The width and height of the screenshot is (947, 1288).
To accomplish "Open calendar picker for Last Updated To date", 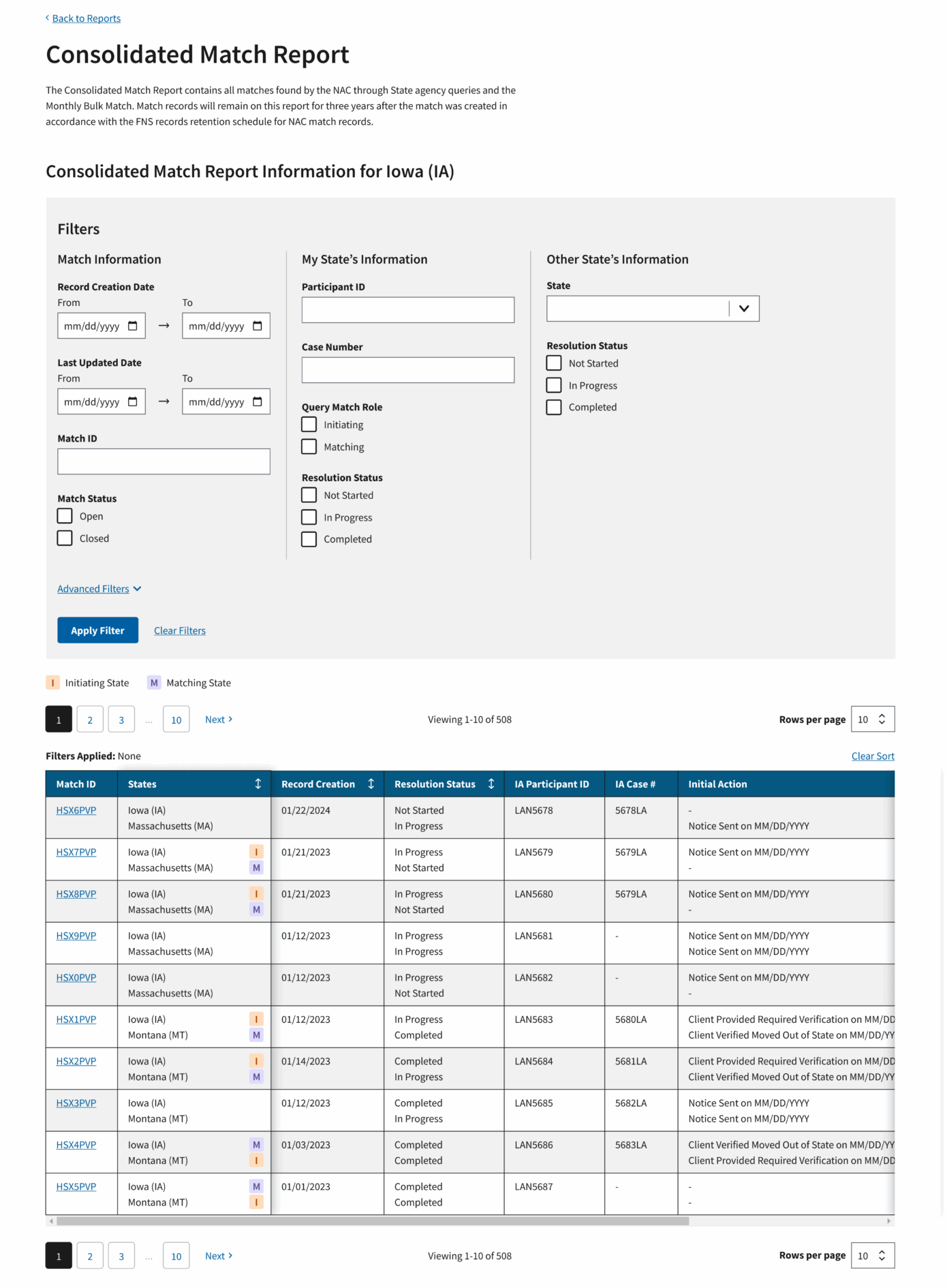I will 257,401.
